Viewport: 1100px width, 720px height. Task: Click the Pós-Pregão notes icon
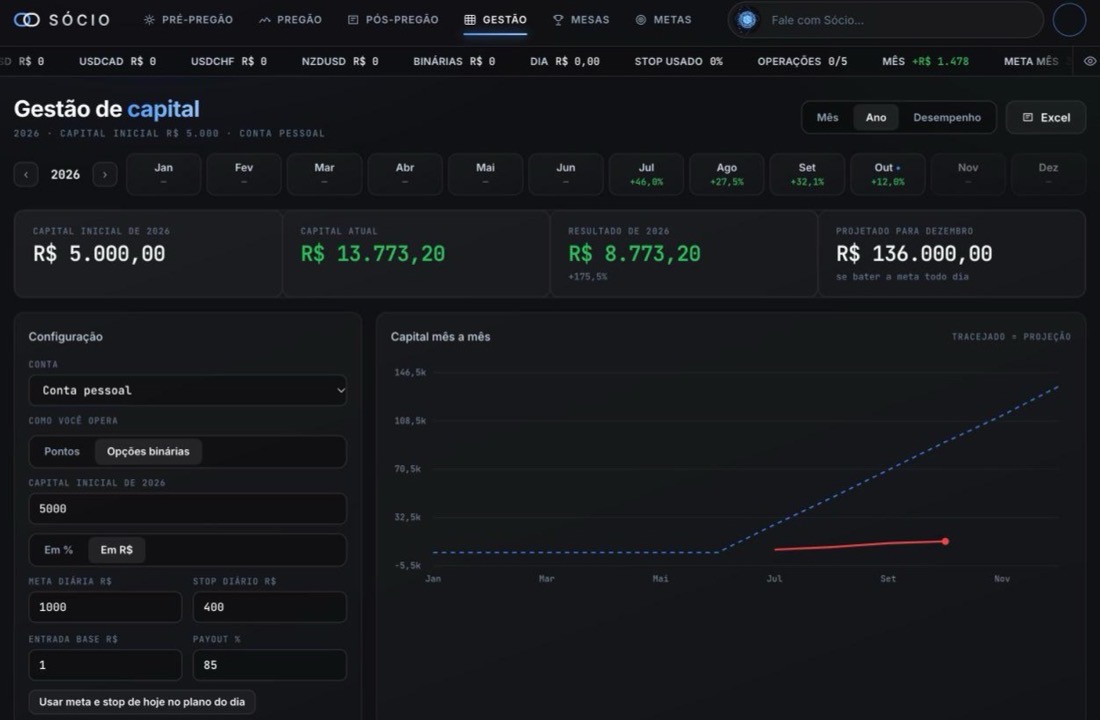pyautogui.click(x=353, y=20)
